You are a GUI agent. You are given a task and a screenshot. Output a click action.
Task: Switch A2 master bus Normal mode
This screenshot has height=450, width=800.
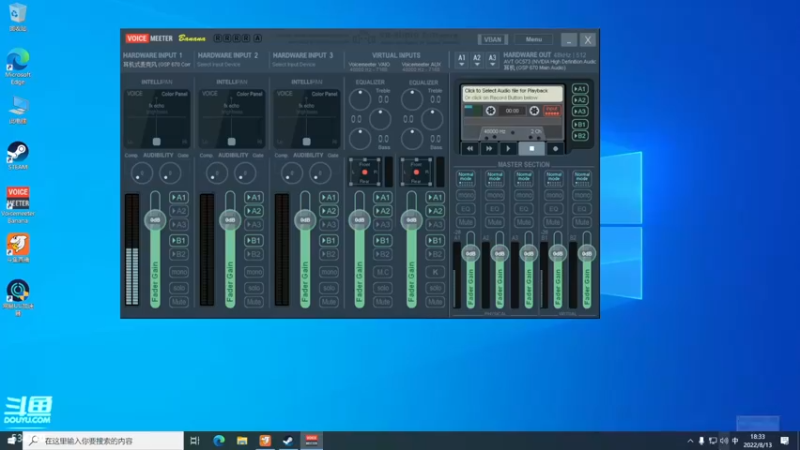[x=495, y=178]
